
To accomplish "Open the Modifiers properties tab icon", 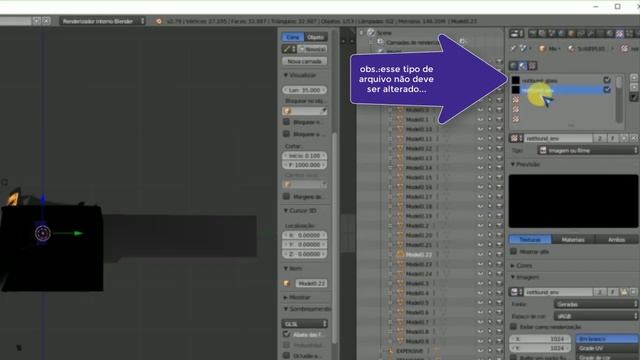I will (x=591, y=33).
